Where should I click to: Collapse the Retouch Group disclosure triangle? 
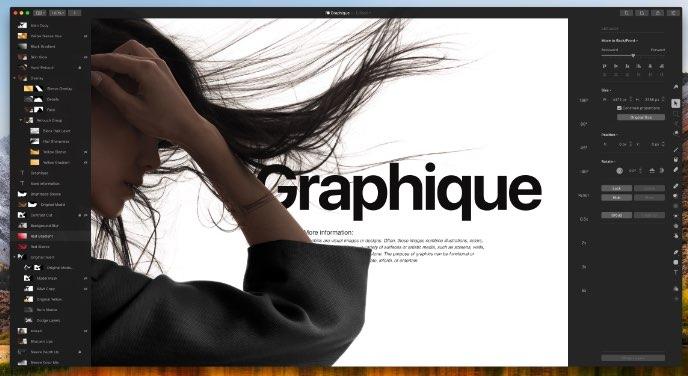tap(21, 120)
